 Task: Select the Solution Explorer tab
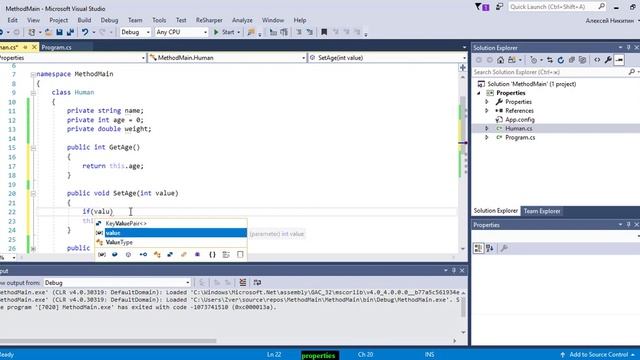(496, 211)
